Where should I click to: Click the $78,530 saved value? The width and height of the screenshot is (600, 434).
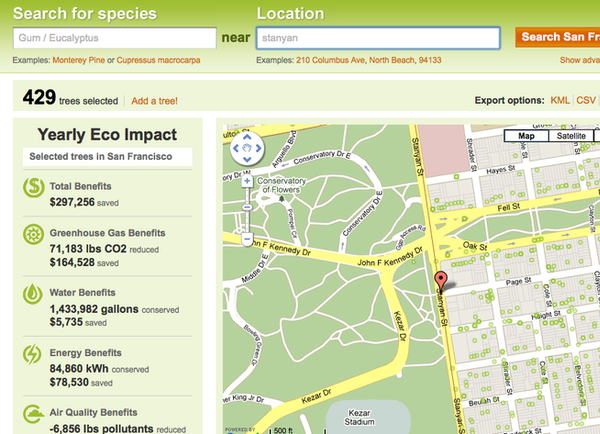pos(81,382)
